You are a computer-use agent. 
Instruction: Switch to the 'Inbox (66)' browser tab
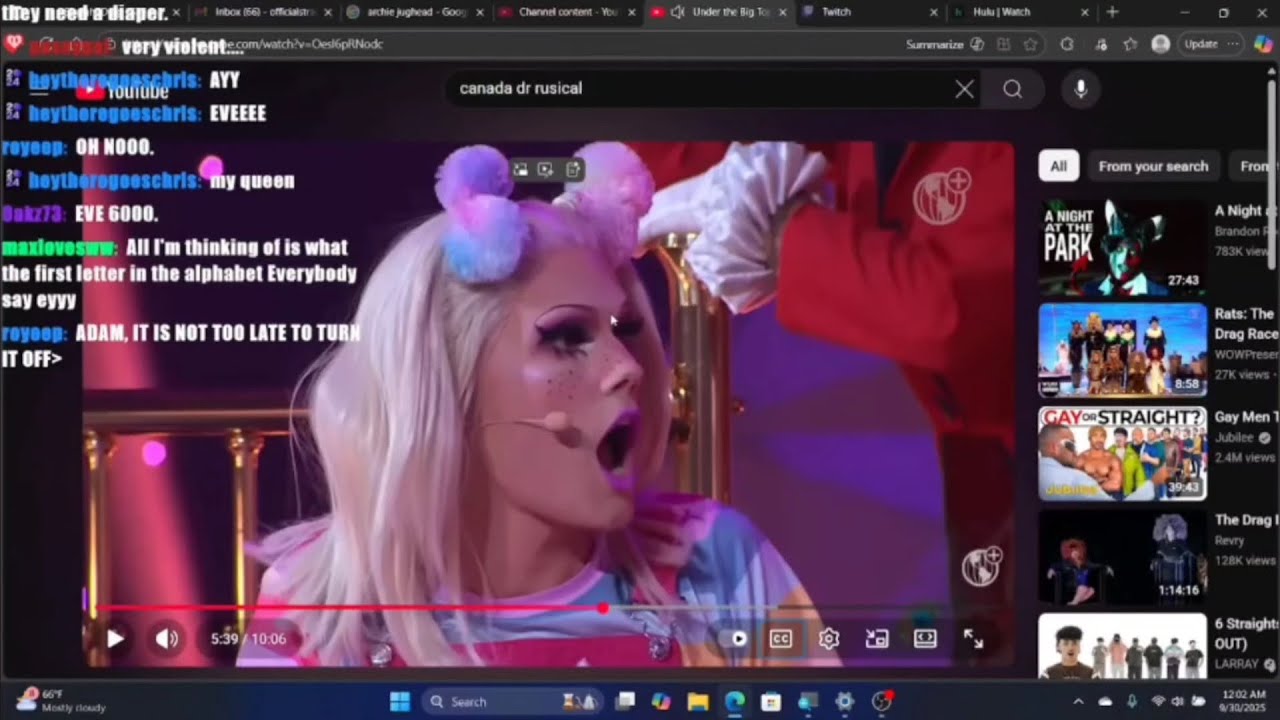point(262,12)
